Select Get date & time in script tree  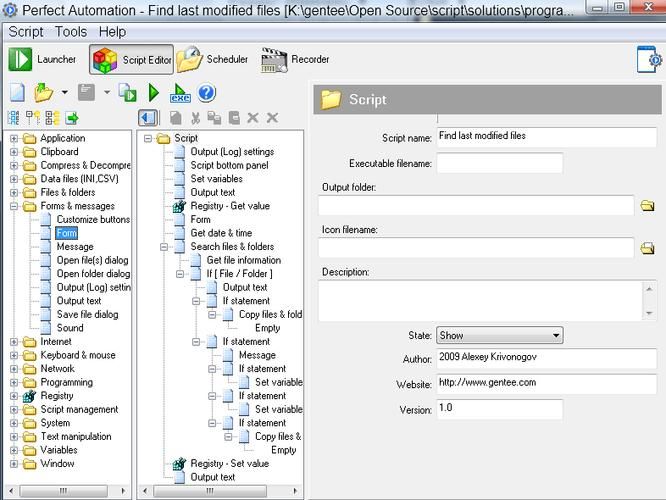coord(223,233)
